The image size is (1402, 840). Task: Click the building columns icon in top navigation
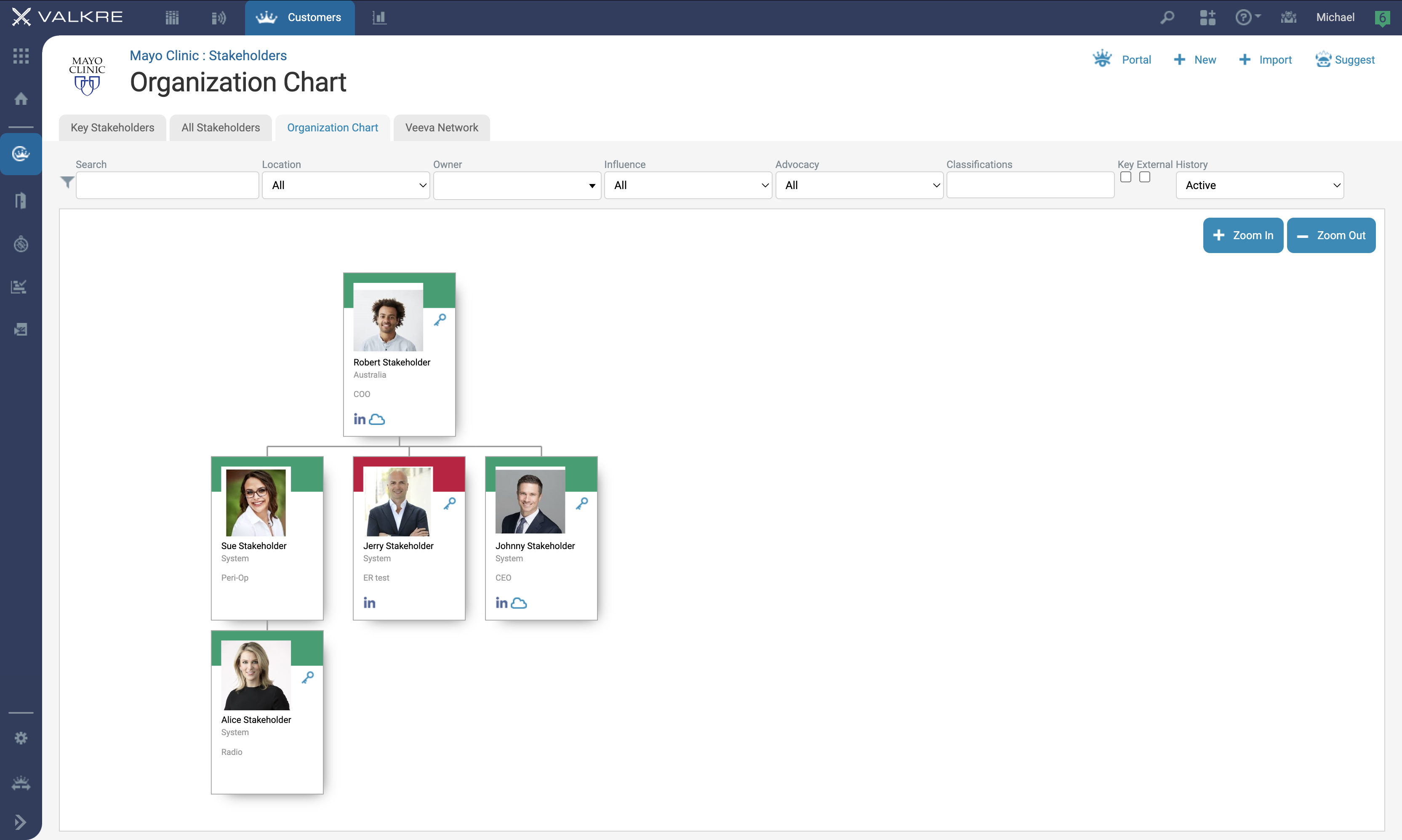[x=172, y=18]
